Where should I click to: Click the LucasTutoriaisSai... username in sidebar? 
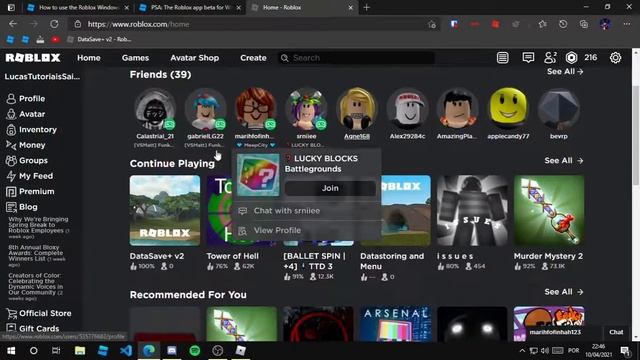click(42, 77)
